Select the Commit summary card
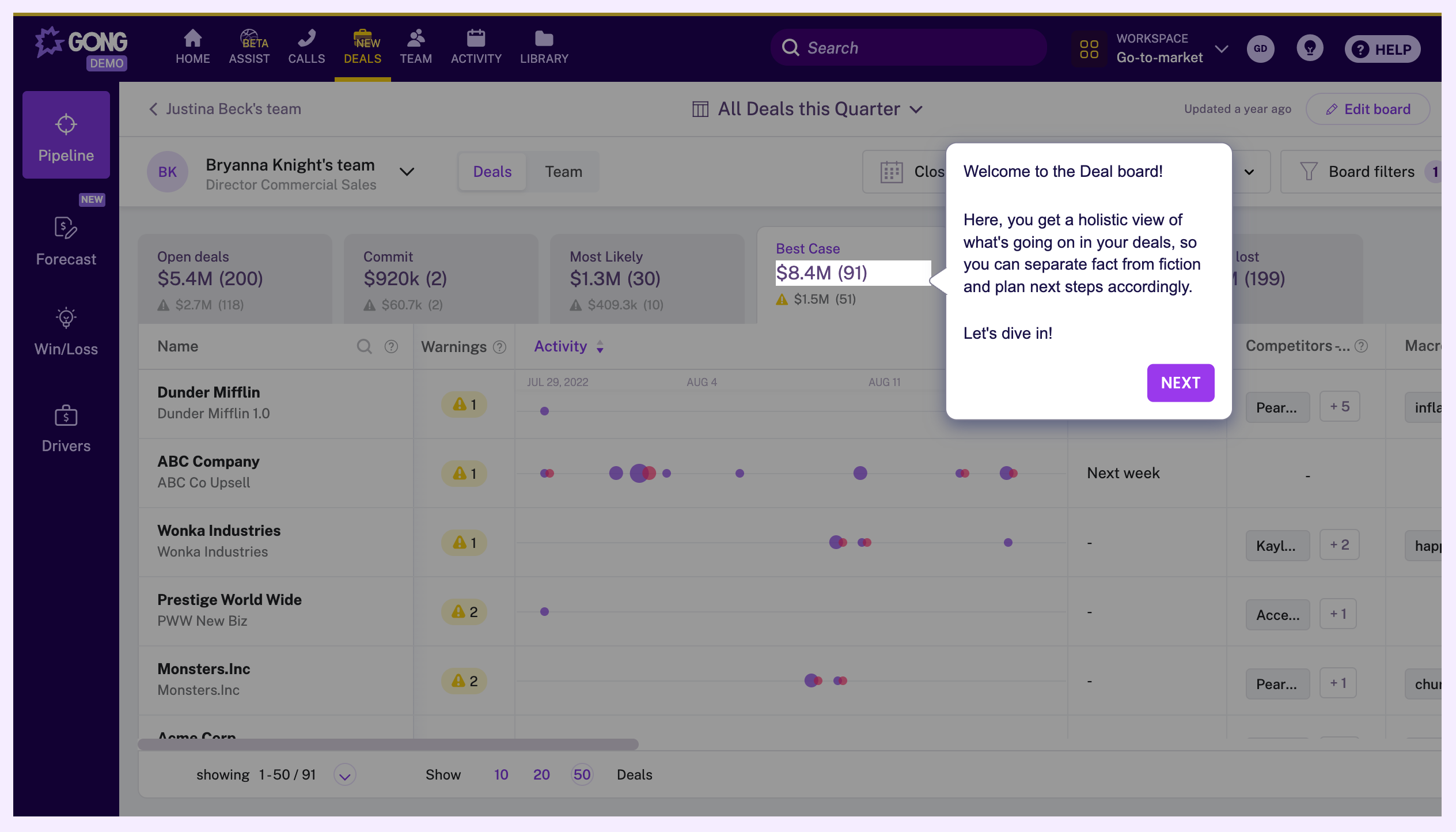The width and height of the screenshot is (1456, 832). [441, 279]
